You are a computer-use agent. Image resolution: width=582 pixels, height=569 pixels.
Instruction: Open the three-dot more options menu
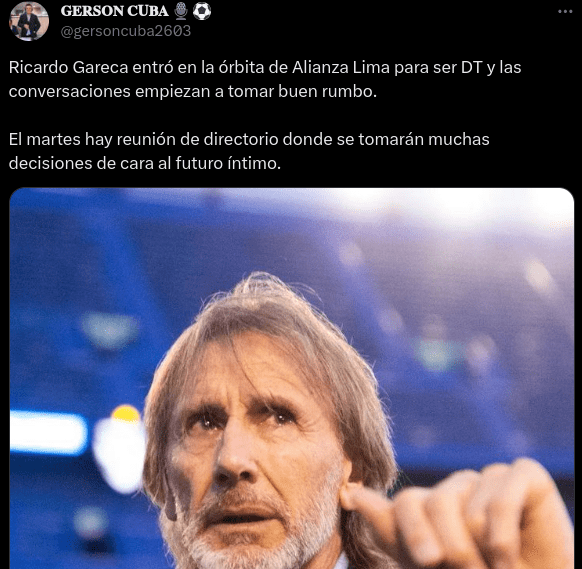565,12
